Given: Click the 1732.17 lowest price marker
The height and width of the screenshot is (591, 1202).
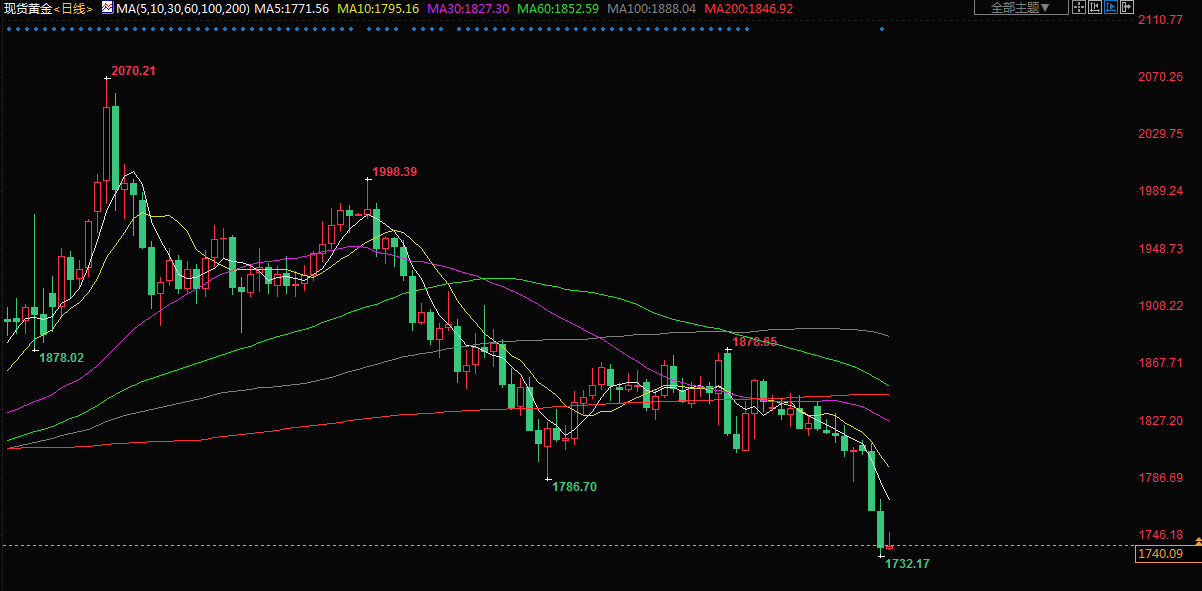Looking at the screenshot, I should coord(907,564).
